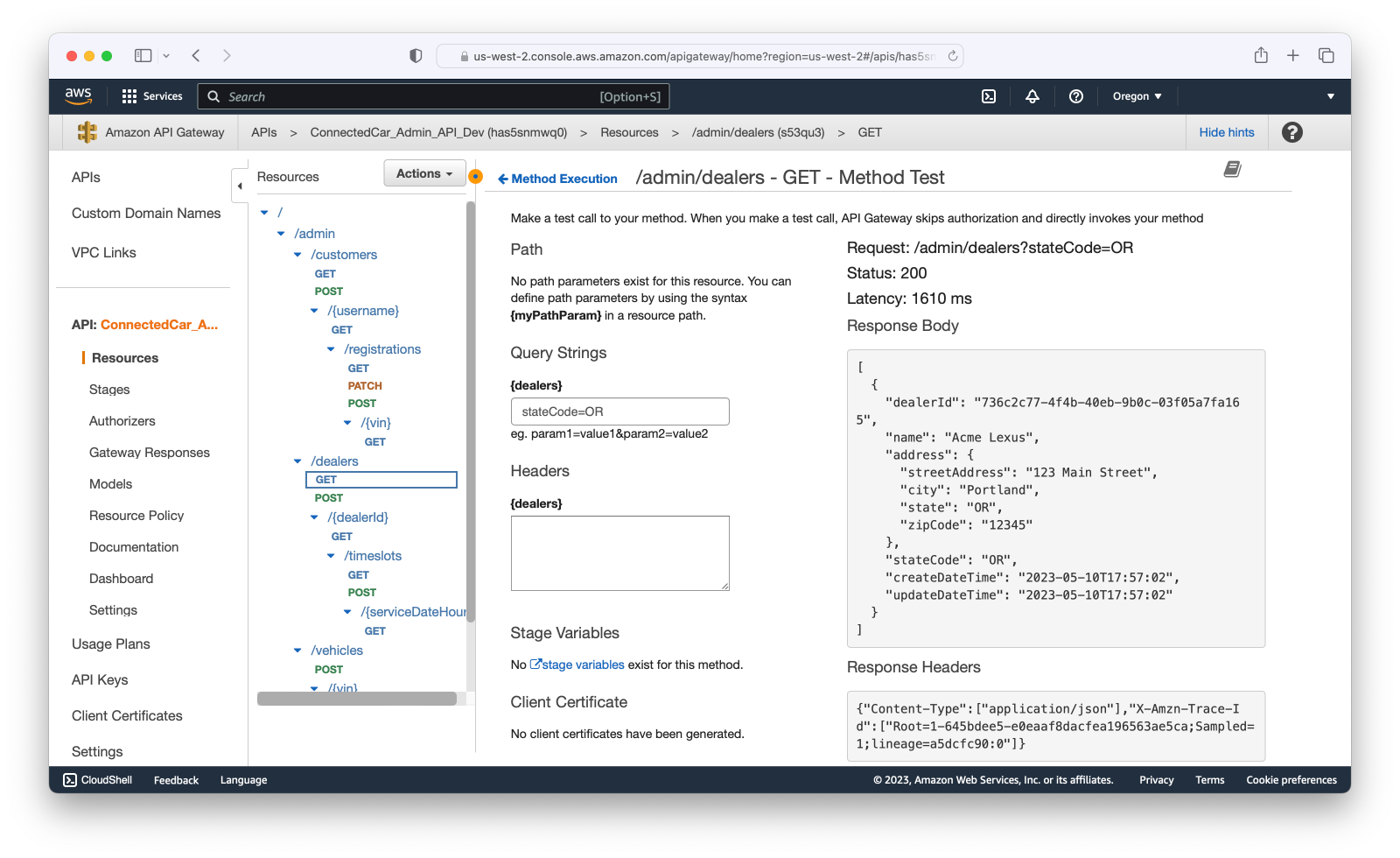Click the browser privacy shield icon
This screenshot has width=1400, height=858.
(x=416, y=56)
